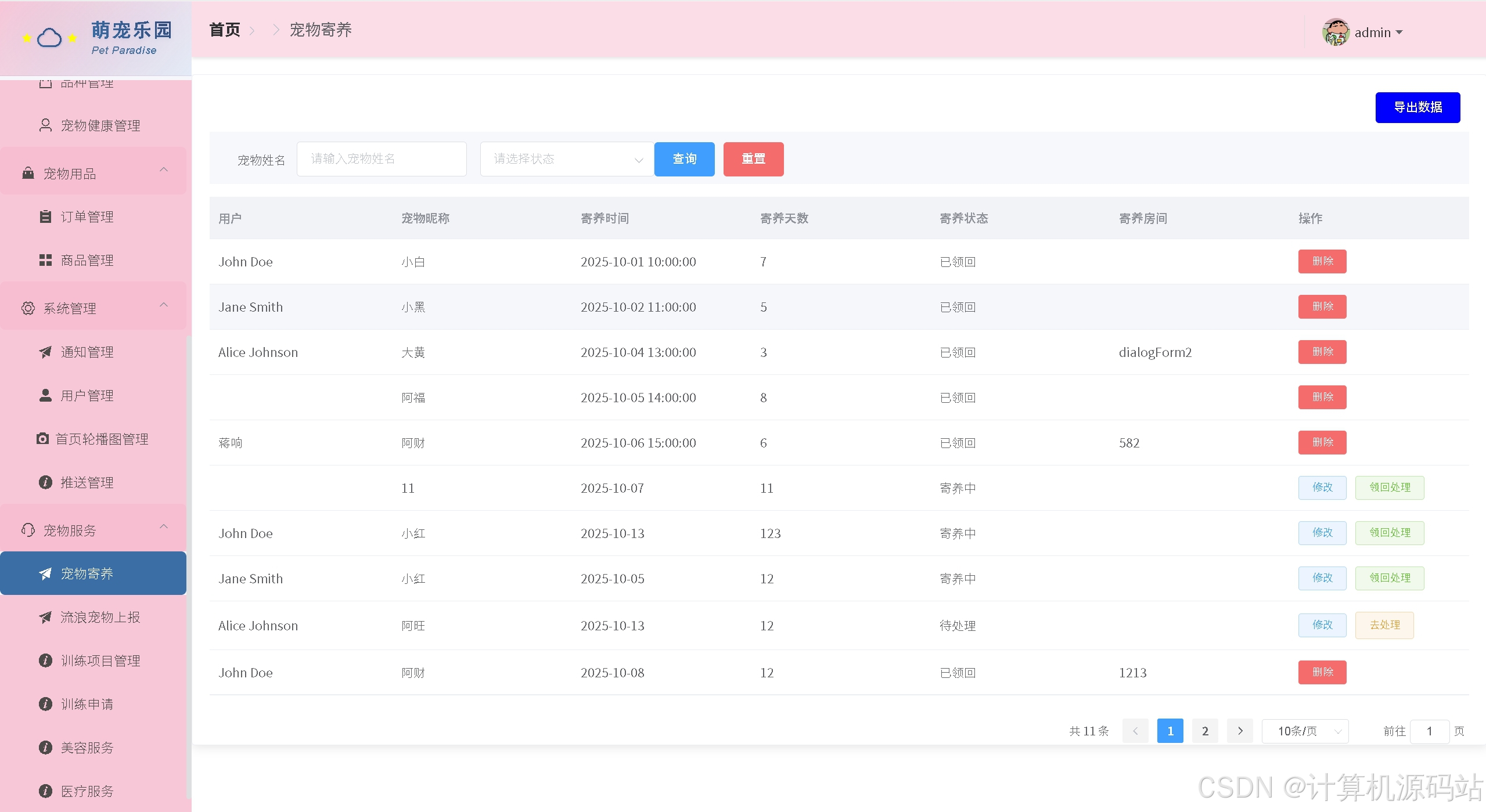Click the headset icon for 宠物服务
The width and height of the screenshot is (1486, 812).
pyautogui.click(x=28, y=530)
